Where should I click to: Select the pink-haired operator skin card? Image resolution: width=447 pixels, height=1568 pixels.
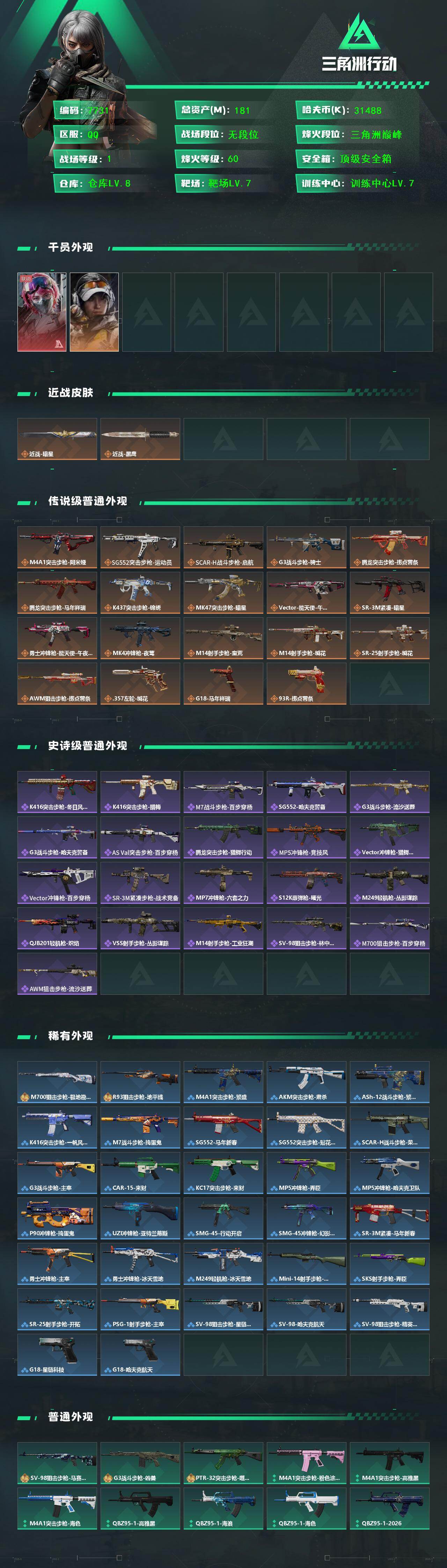coord(41,312)
